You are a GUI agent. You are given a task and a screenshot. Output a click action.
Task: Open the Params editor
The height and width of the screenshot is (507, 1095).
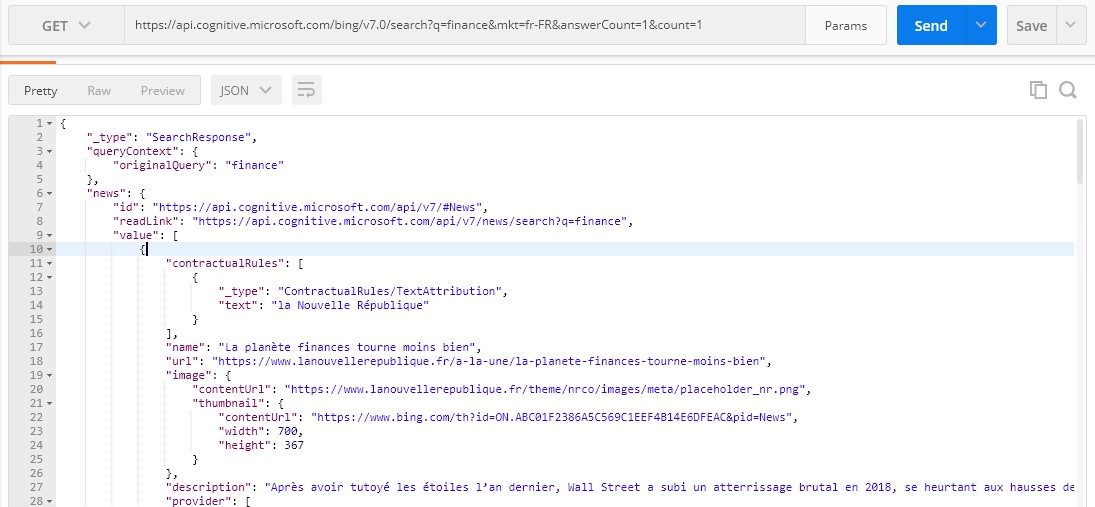coord(845,26)
